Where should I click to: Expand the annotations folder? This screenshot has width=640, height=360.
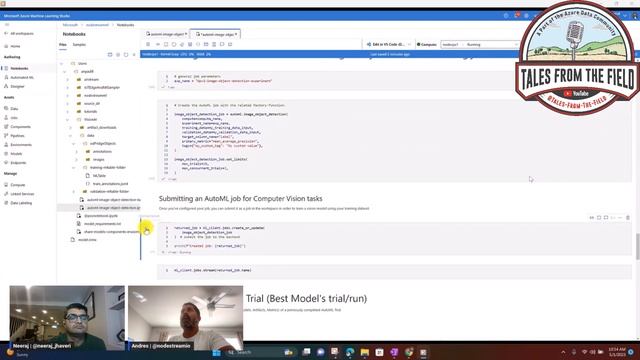pos(76,151)
